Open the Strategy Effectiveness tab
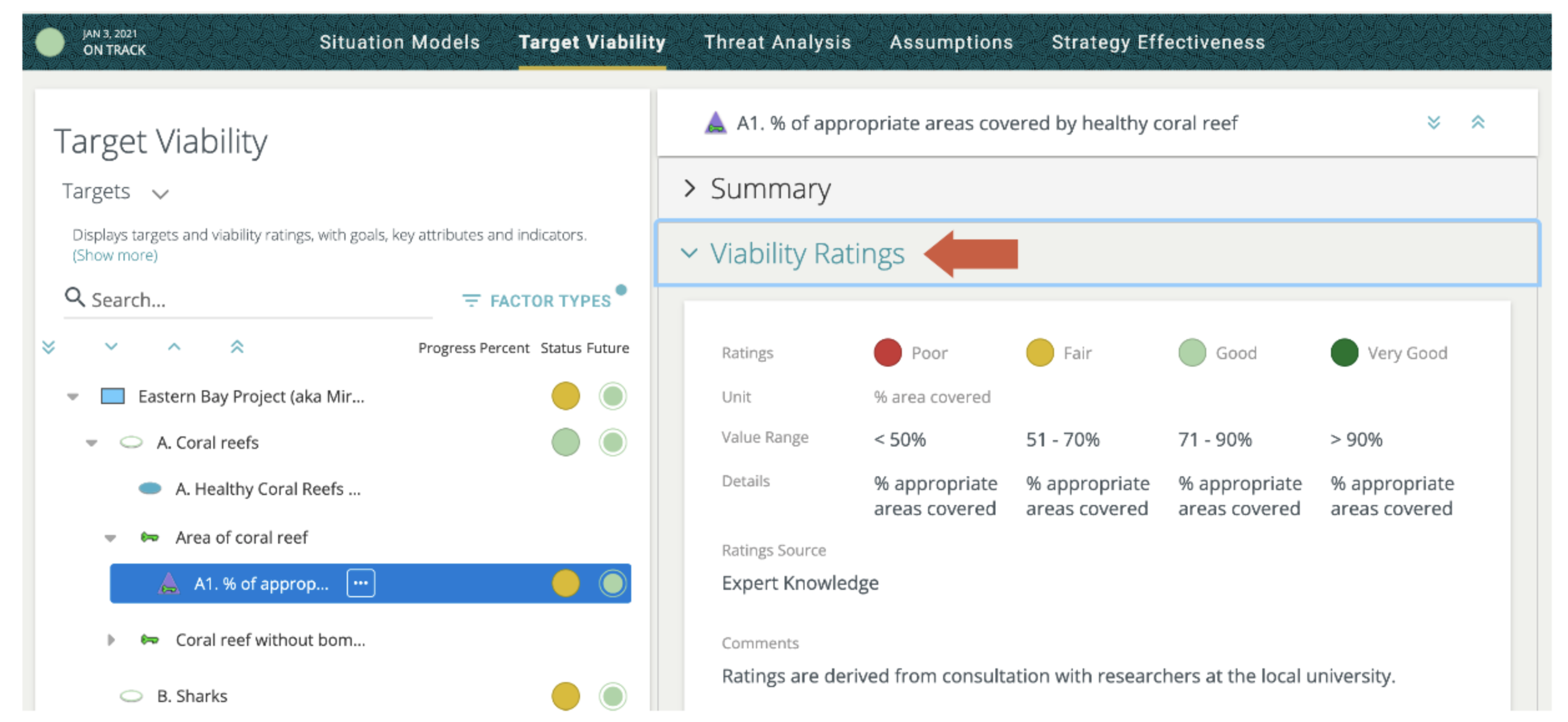 click(1158, 42)
